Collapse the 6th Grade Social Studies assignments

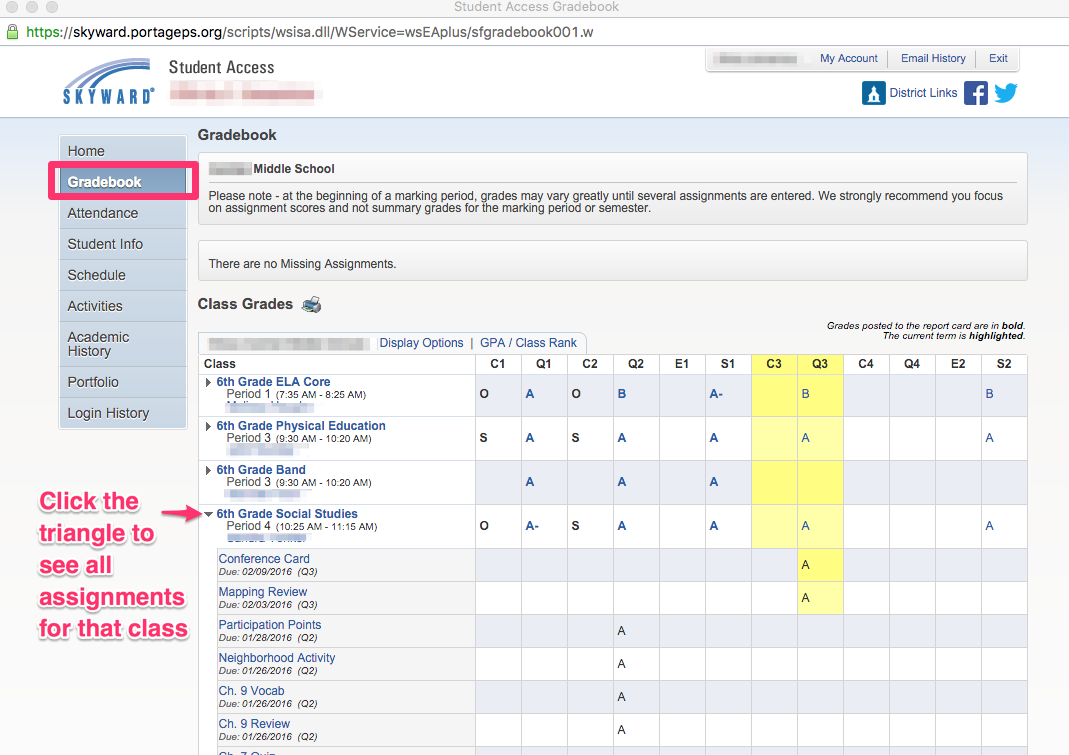pos(209,514)
